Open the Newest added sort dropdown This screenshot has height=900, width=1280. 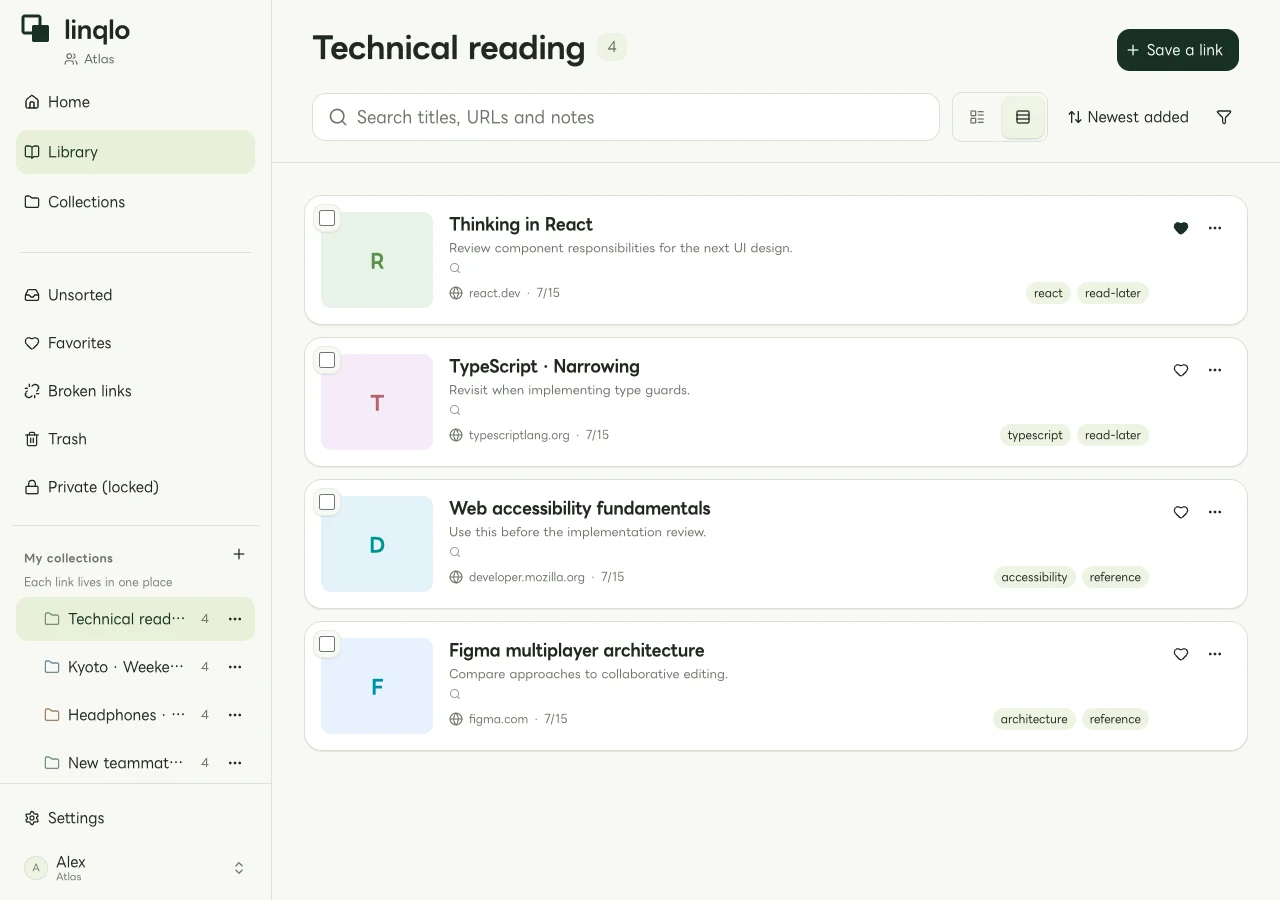(1128, 117)
